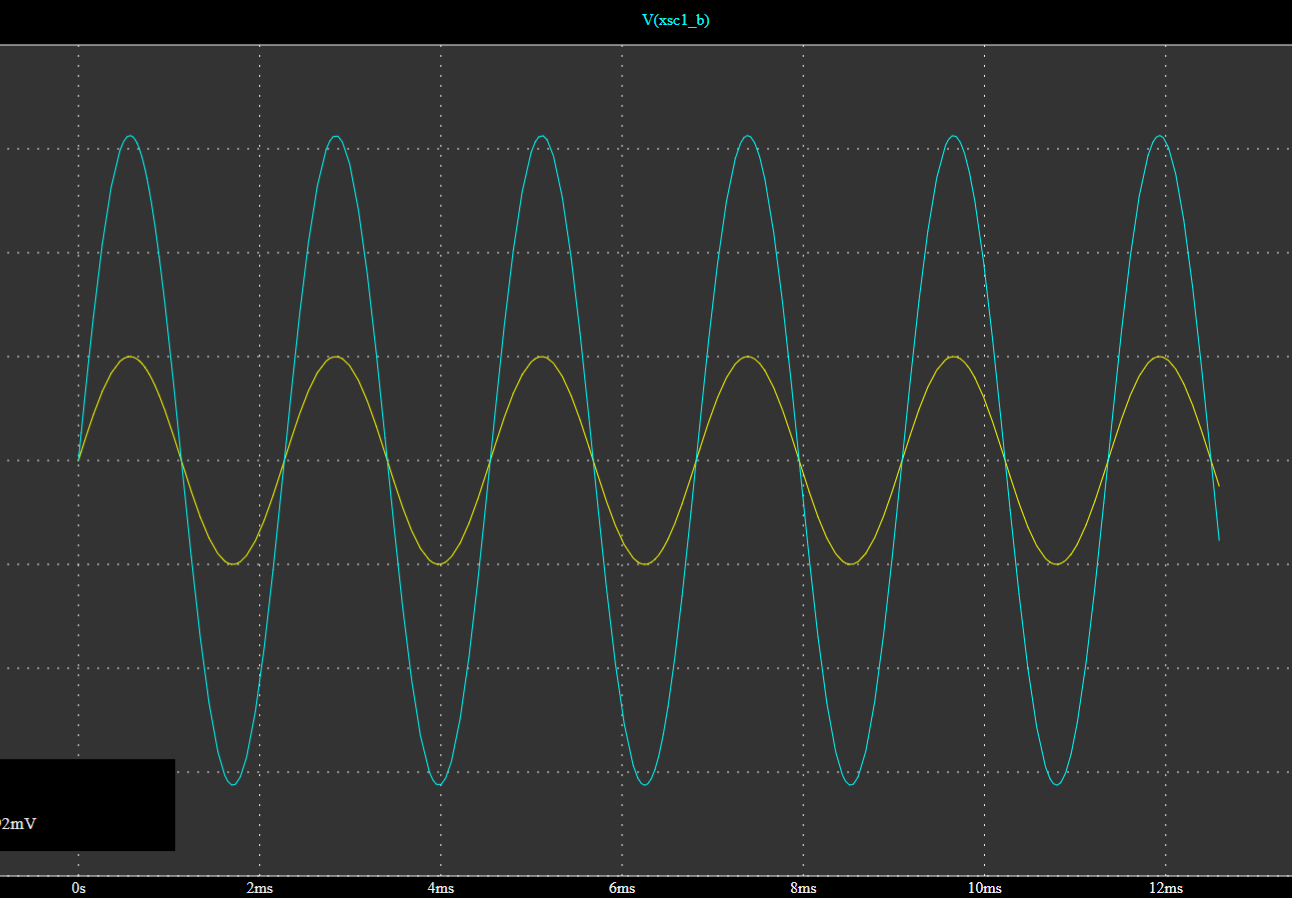Image resolution: width=1292 pixels, height=898 pixels.
Task: Select the V(xsc1_b) trace label
Action: 676,20
